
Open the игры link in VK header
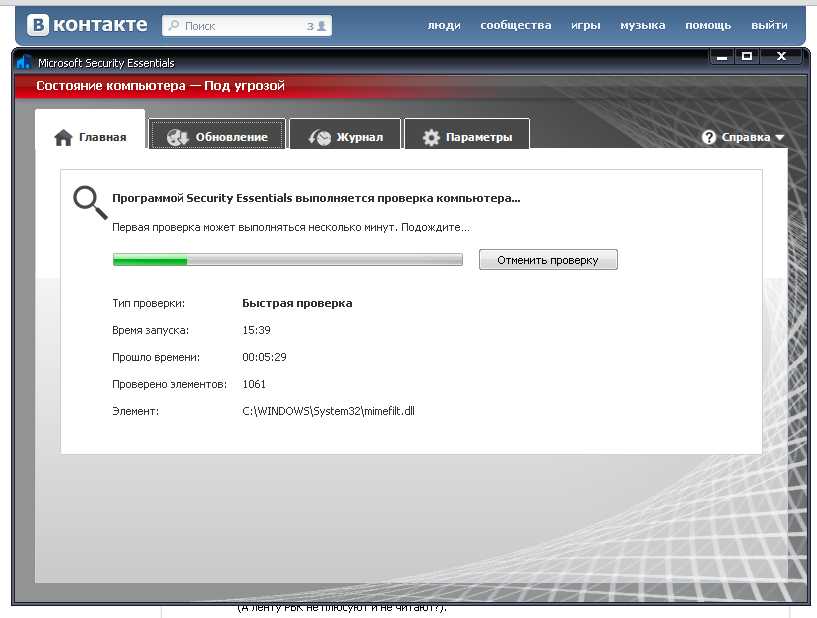tap(586, 25)
